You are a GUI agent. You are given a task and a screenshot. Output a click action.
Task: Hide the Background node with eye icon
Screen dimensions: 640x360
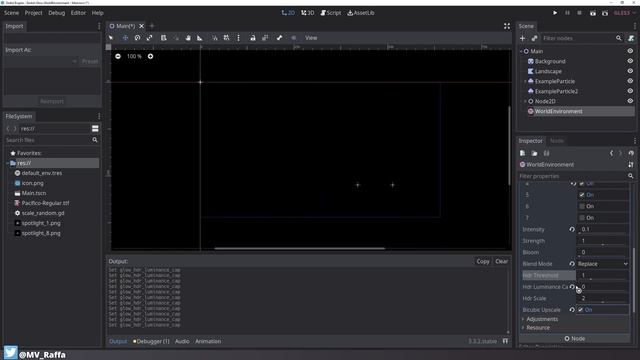click(x=630, y=61)
